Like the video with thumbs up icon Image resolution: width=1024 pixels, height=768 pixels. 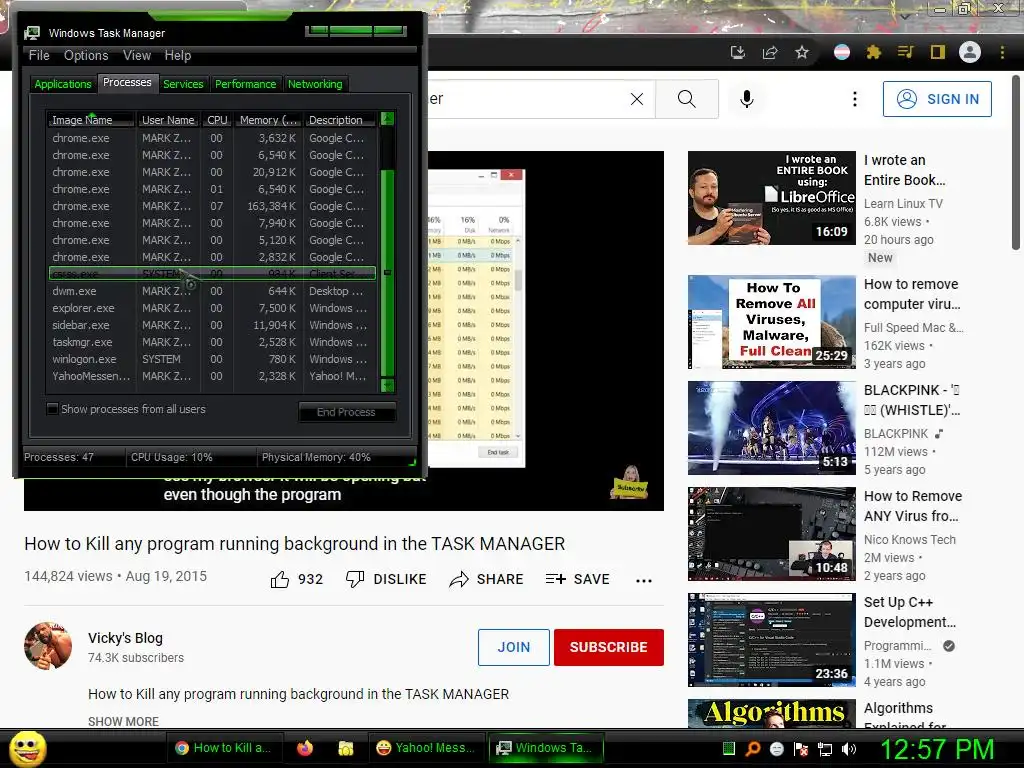point(280,579)
